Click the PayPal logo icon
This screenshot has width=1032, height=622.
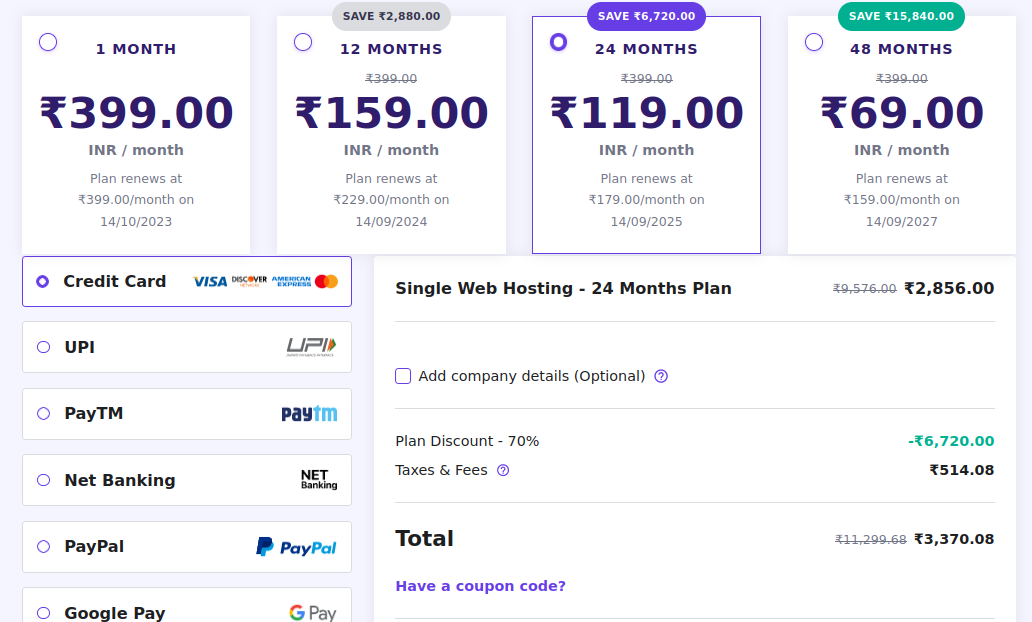(x=296, y=547)
